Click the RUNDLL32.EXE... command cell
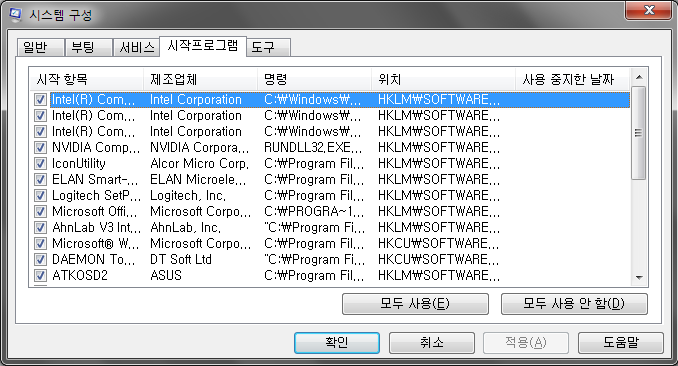 313,148
